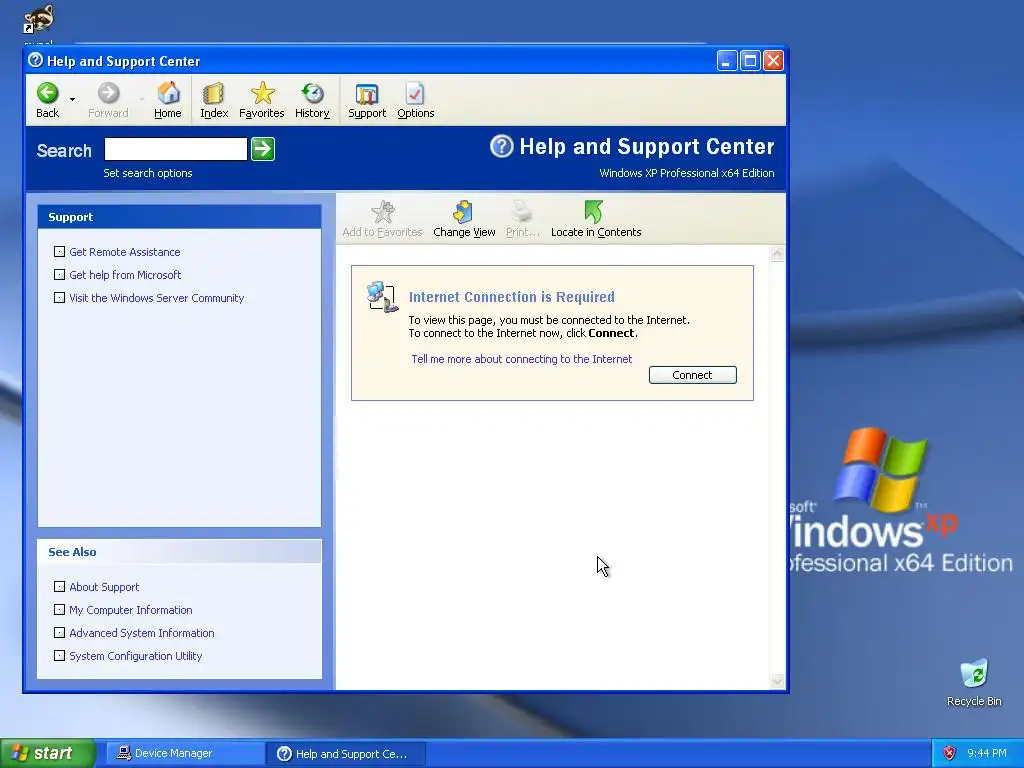Screen dimensions: 1024x768
Task: Open Get help from Microsoft link
Action: click(125, 275)
